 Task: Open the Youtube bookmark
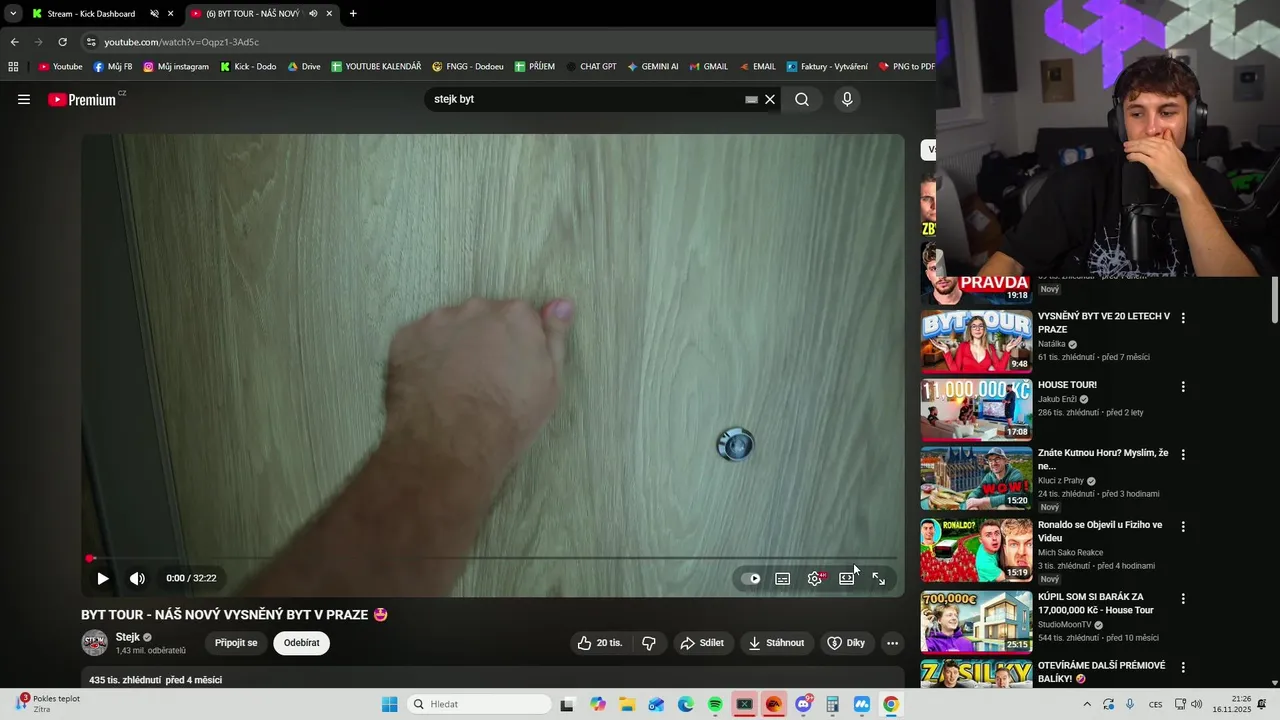60,67
